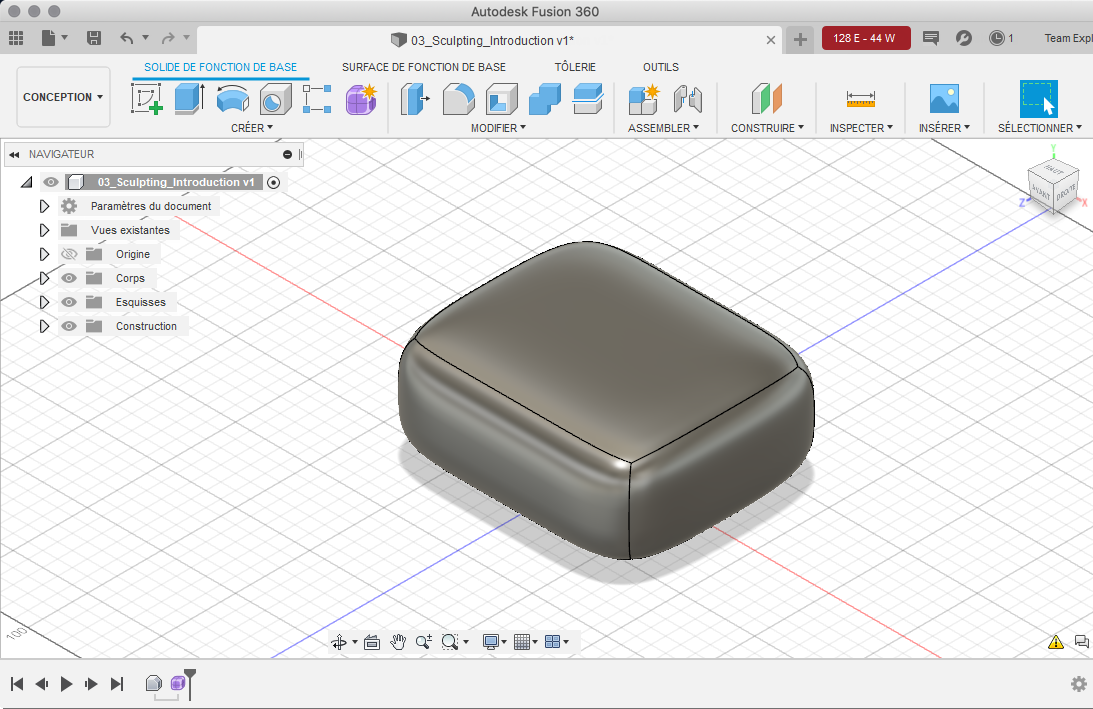Switch to SOLIDE DE FONCTION DE BASE tab
This screenshot has width=1093, height=709.
220,67
